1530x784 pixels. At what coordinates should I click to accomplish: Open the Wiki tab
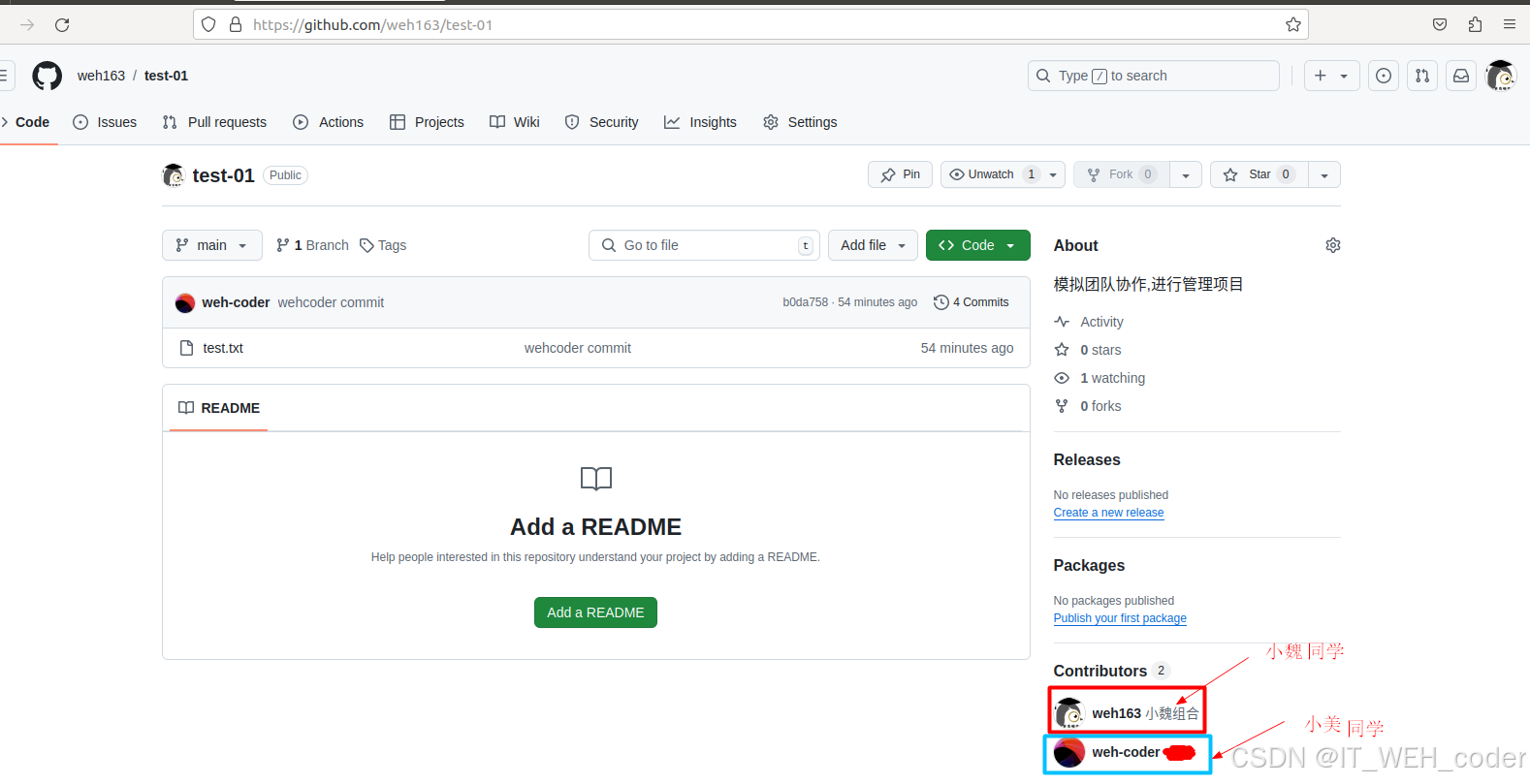pos(515,122)
